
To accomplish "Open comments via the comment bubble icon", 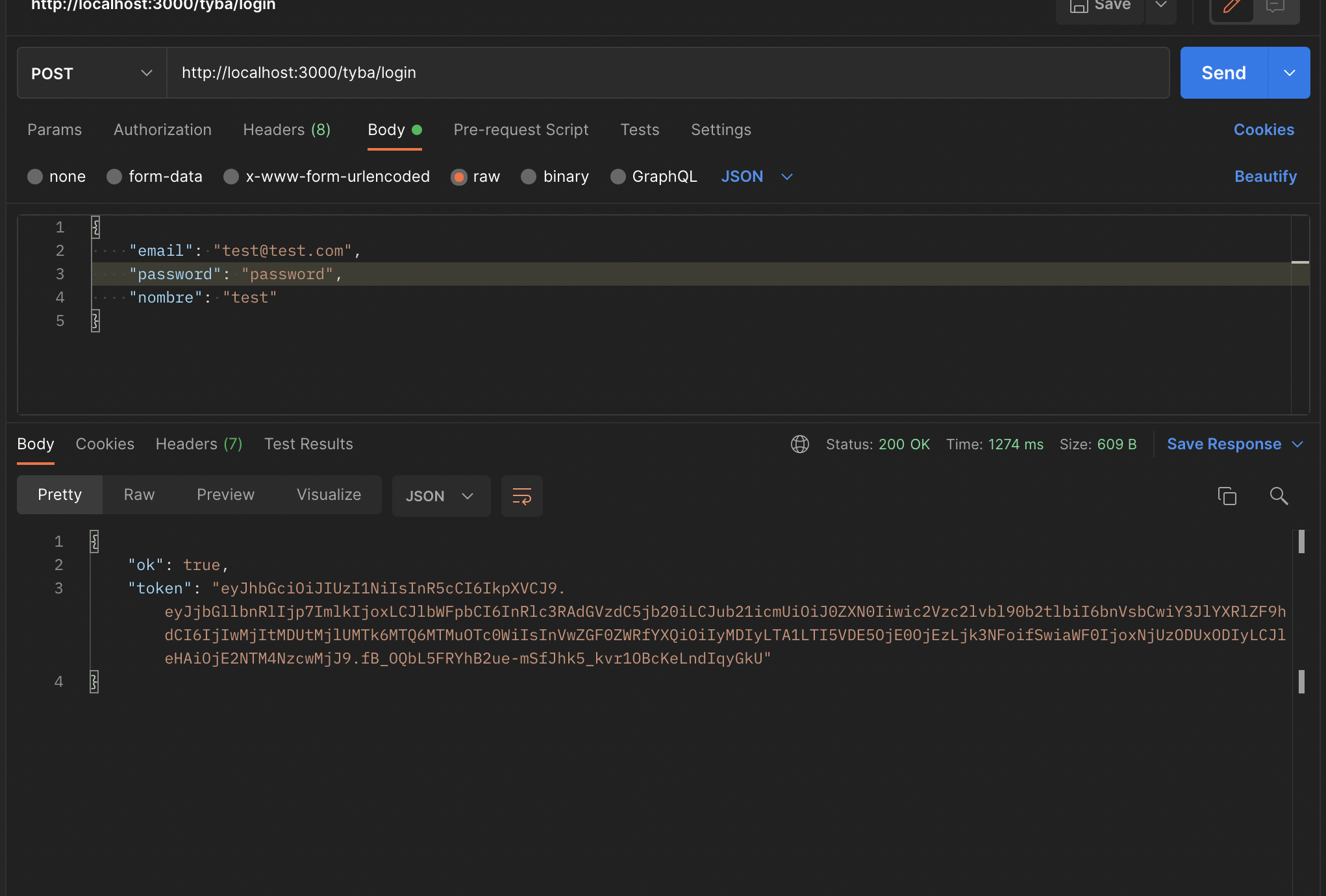I will [x=1275, y=6].
